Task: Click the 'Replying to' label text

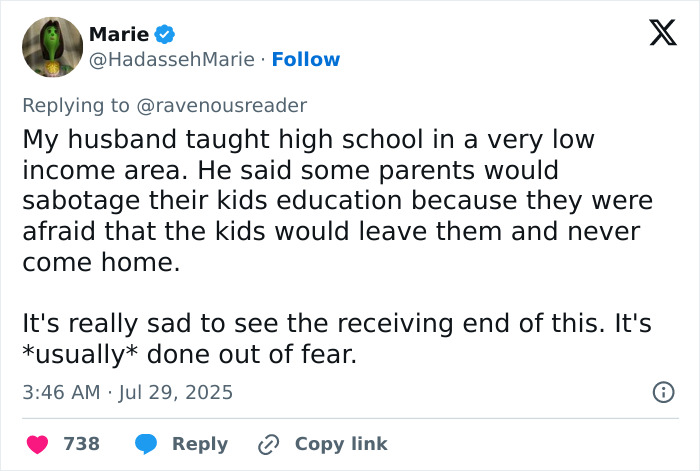Action: pyautogui.click(x=76, y=106)
